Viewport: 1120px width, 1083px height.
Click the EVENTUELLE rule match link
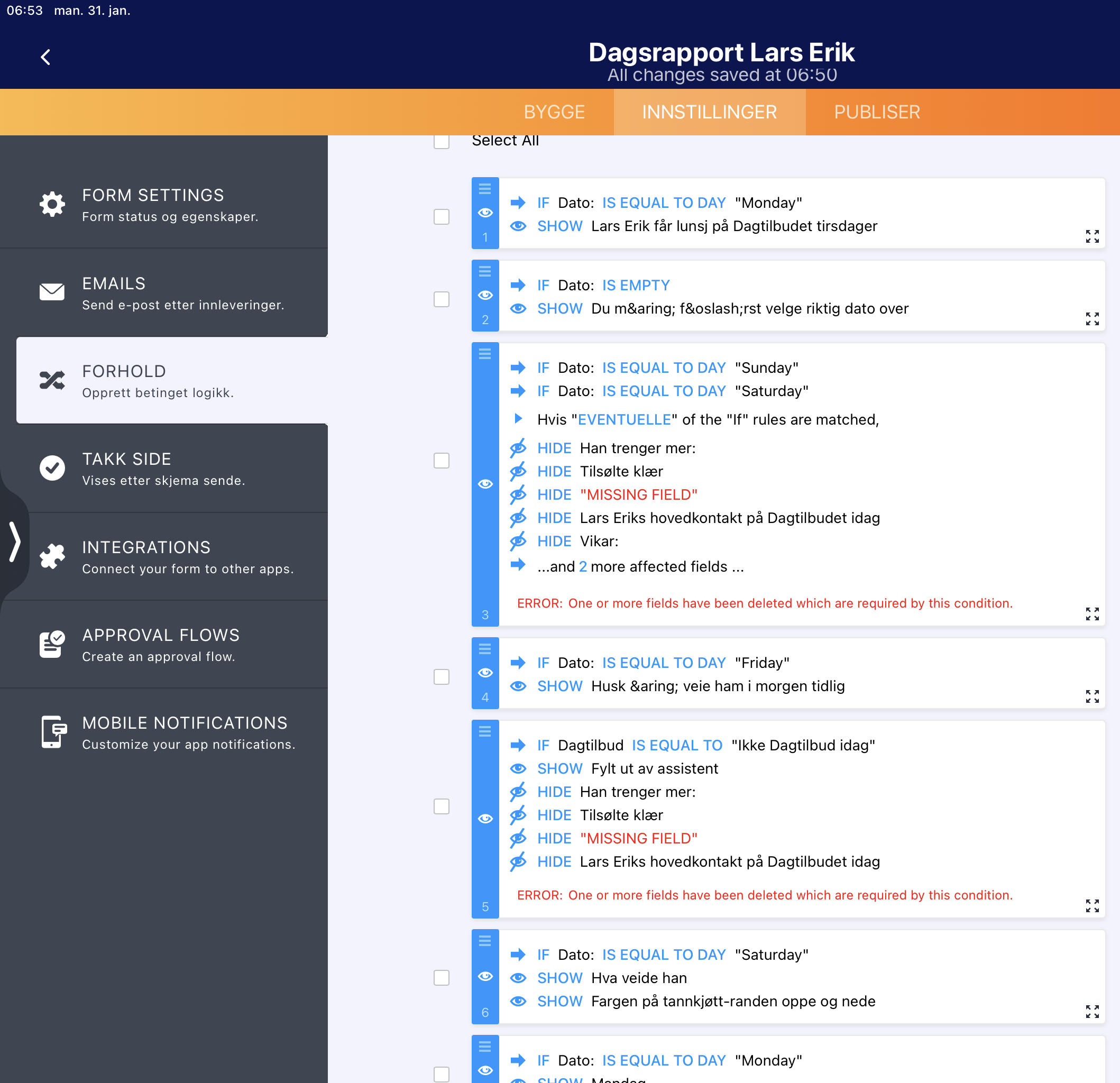pos(624,419)
